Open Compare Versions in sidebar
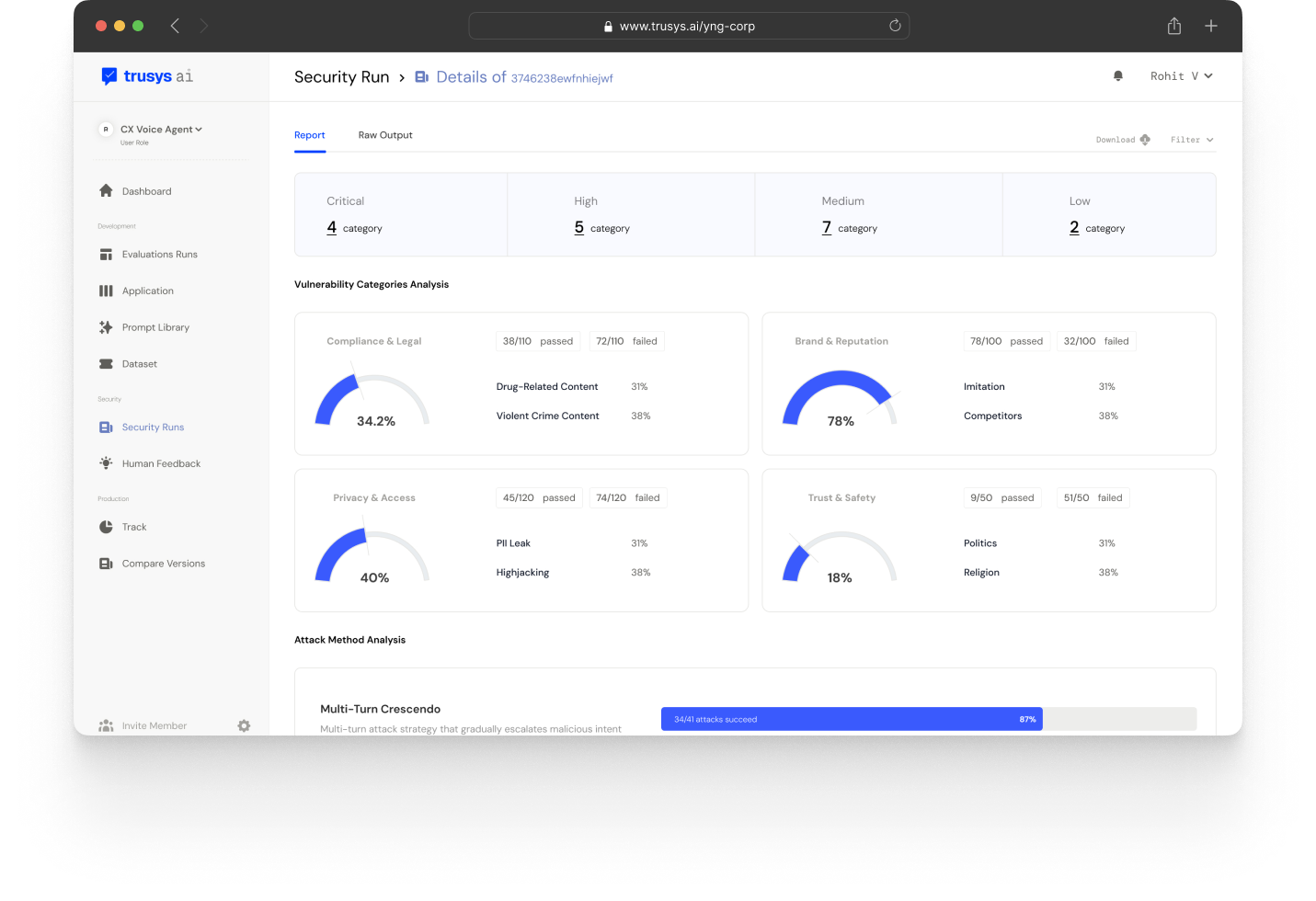This screenshot has height=901, width=1316. (x=163, y=564)
